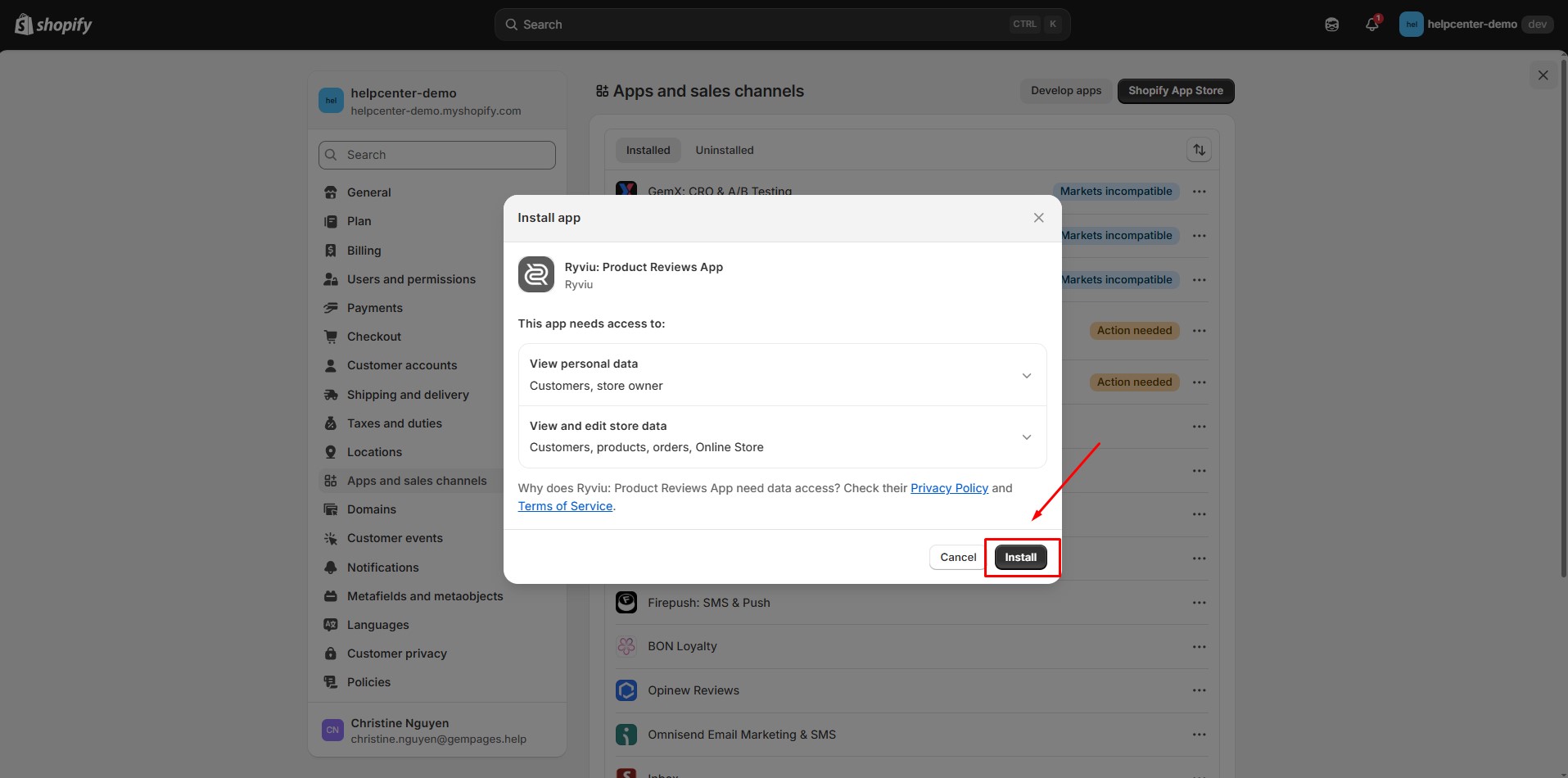Open the Terms of Service link
This screenshot has height=778, width=1568.
click(565, 506)
